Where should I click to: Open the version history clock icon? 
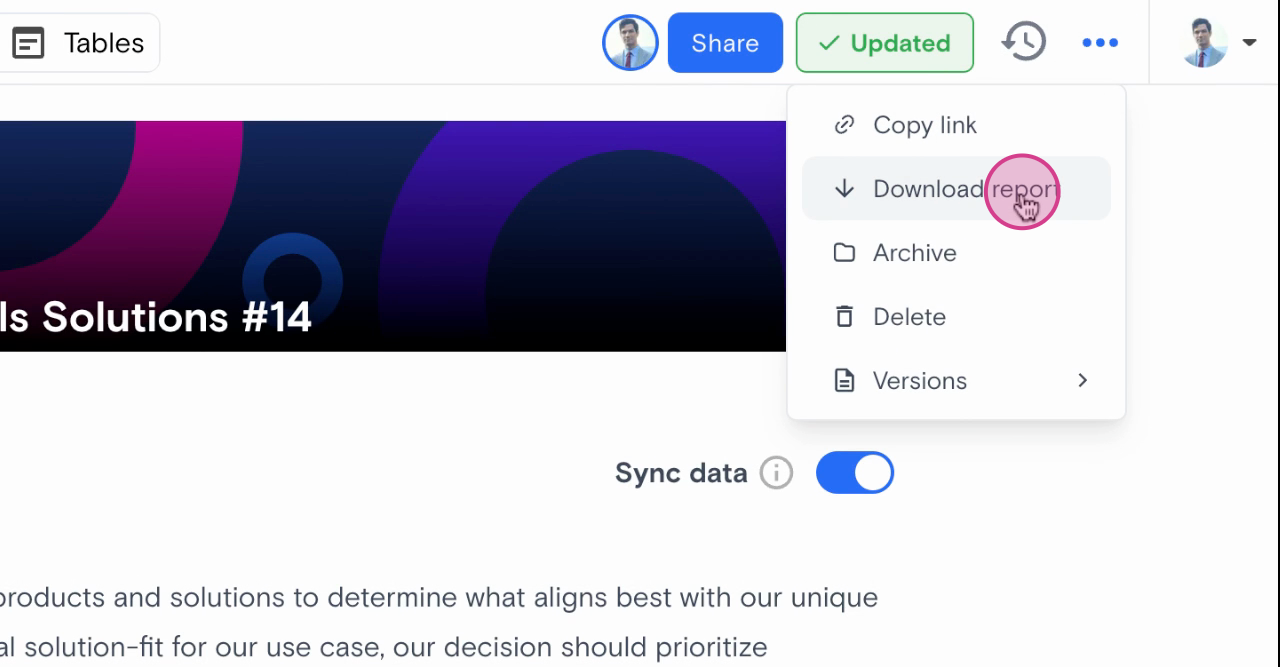click(1023, 42)
